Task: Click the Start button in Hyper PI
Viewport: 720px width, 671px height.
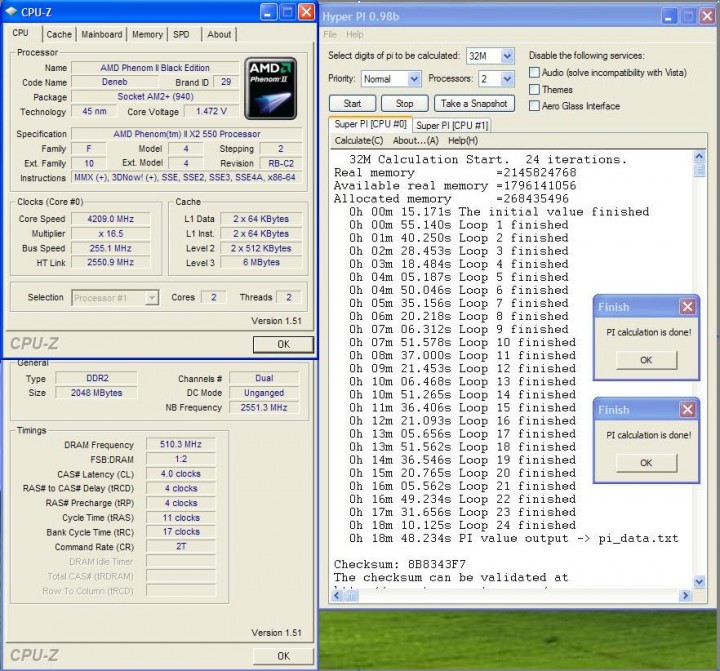Action: click(x=352, y=103)
